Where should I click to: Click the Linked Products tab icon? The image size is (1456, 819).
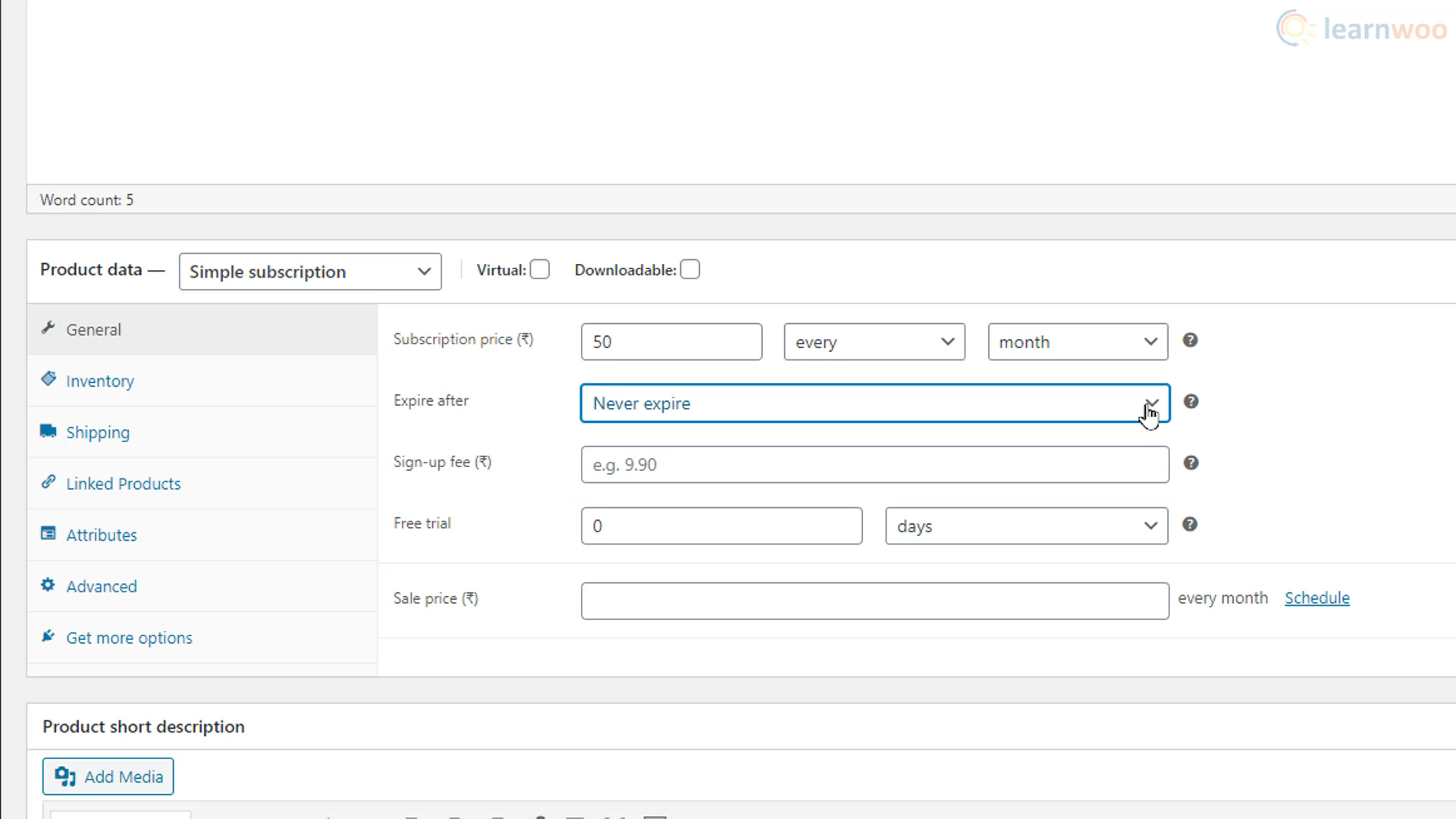pyautogui.click(x=47, y=483)
